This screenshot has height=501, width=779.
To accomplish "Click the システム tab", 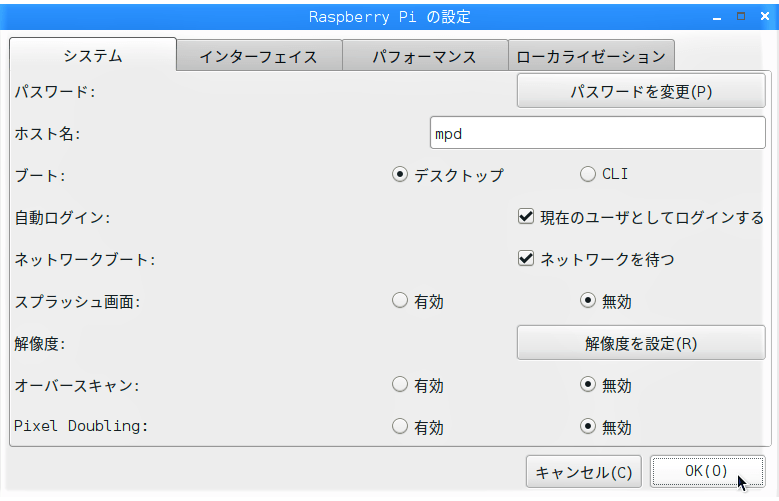I will pyautogui.click(x=93, y=55).
